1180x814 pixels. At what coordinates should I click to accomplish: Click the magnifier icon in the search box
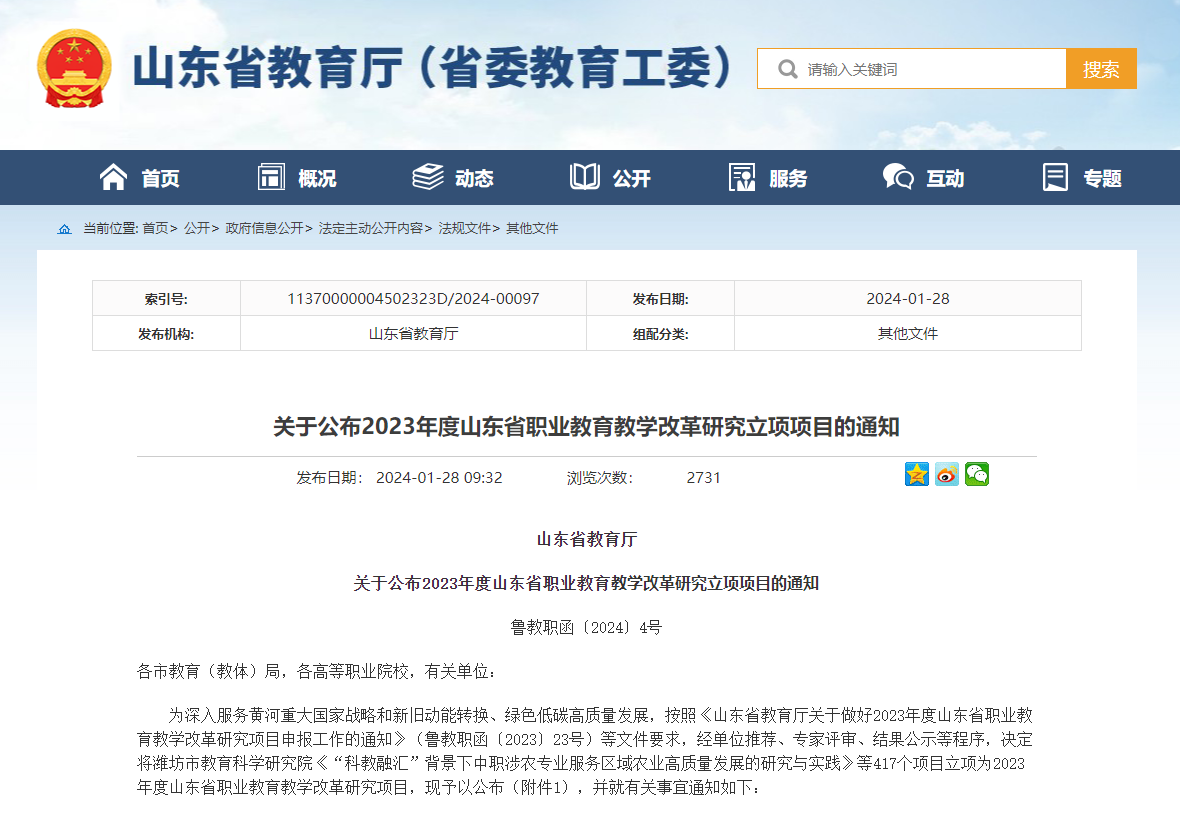(787, 69)
